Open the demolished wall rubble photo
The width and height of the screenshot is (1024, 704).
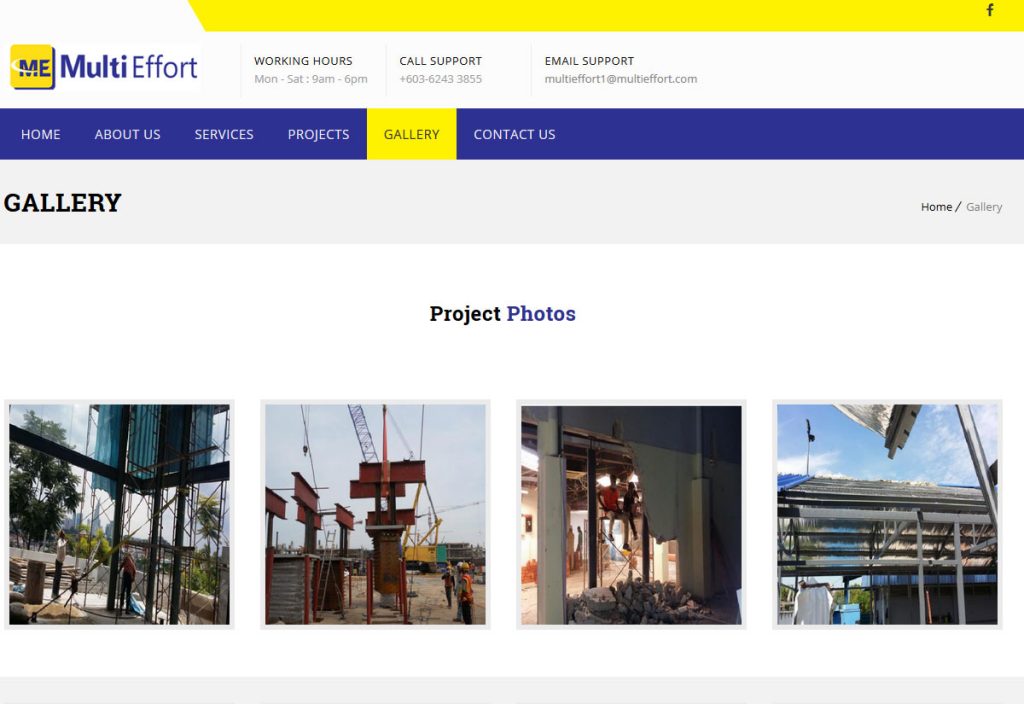click(x=631, y=514)
